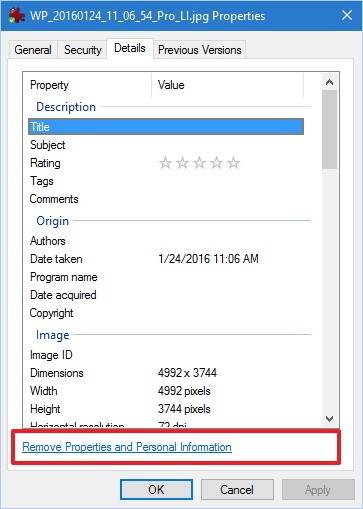Select the Title property row
363x509 pixels.
pyautogui.click(x=166, y=127)
